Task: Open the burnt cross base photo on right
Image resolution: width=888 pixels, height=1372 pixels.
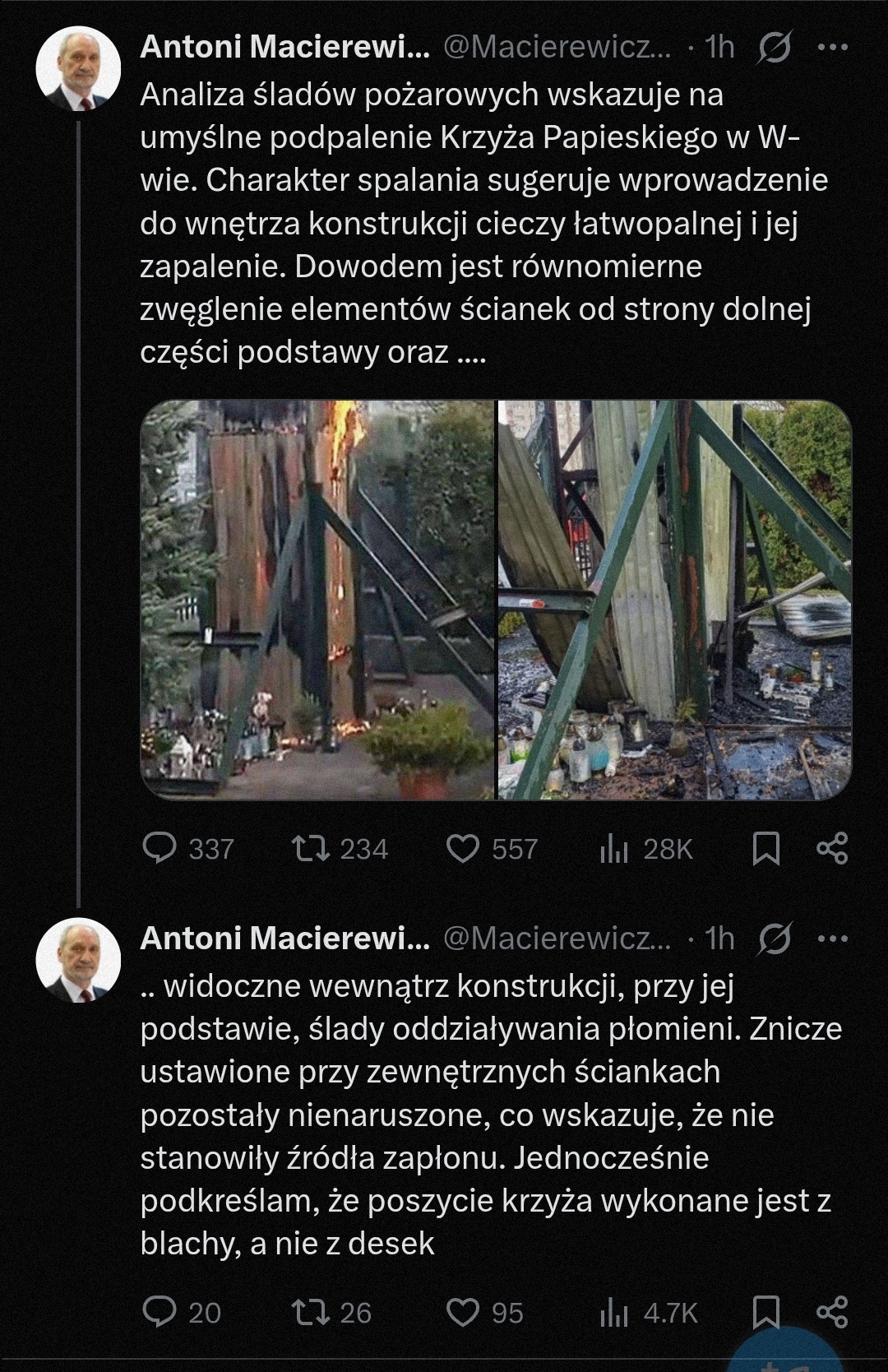Action: 675,600
